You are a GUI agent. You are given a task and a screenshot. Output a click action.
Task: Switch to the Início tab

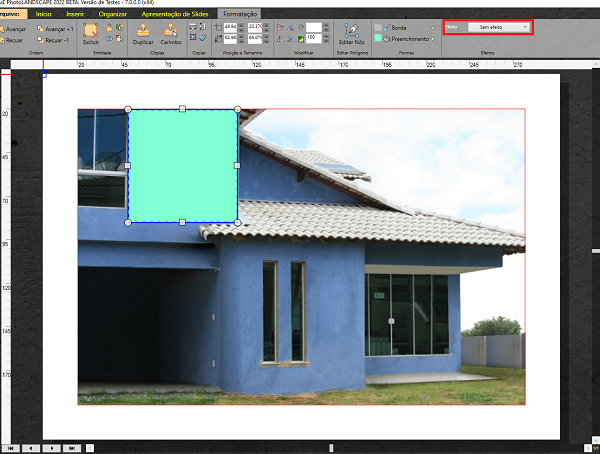pyautogui.click(x=43, y=14)
